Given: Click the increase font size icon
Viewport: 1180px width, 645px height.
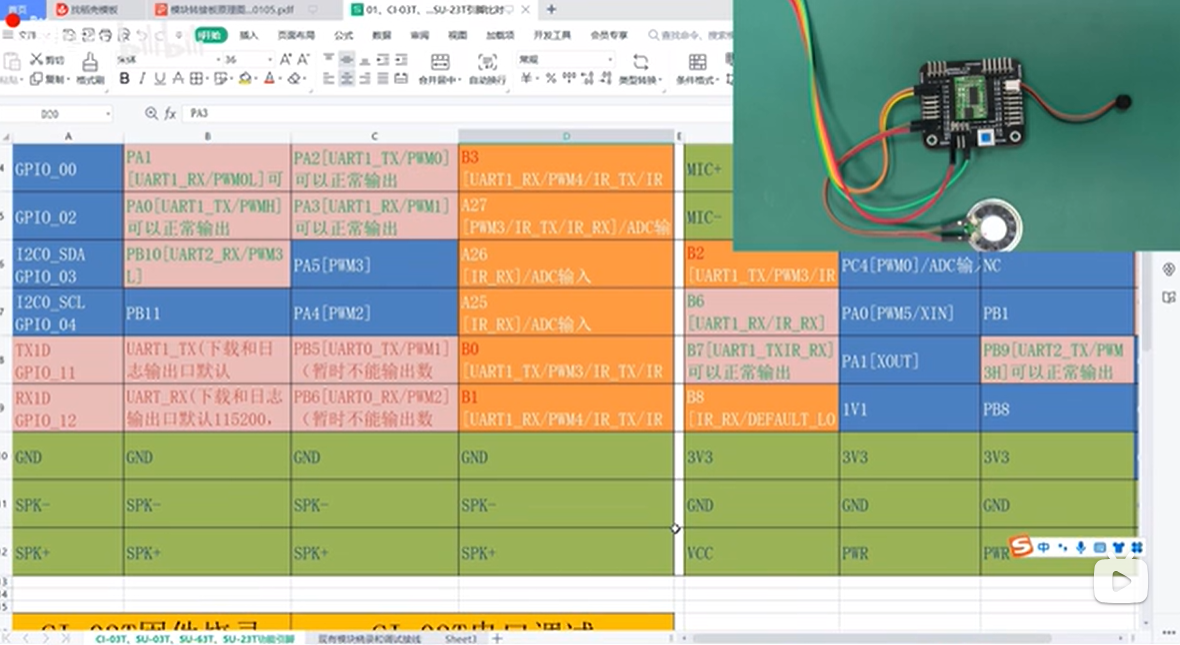Looking at the screenshot, I should [286, 60].
